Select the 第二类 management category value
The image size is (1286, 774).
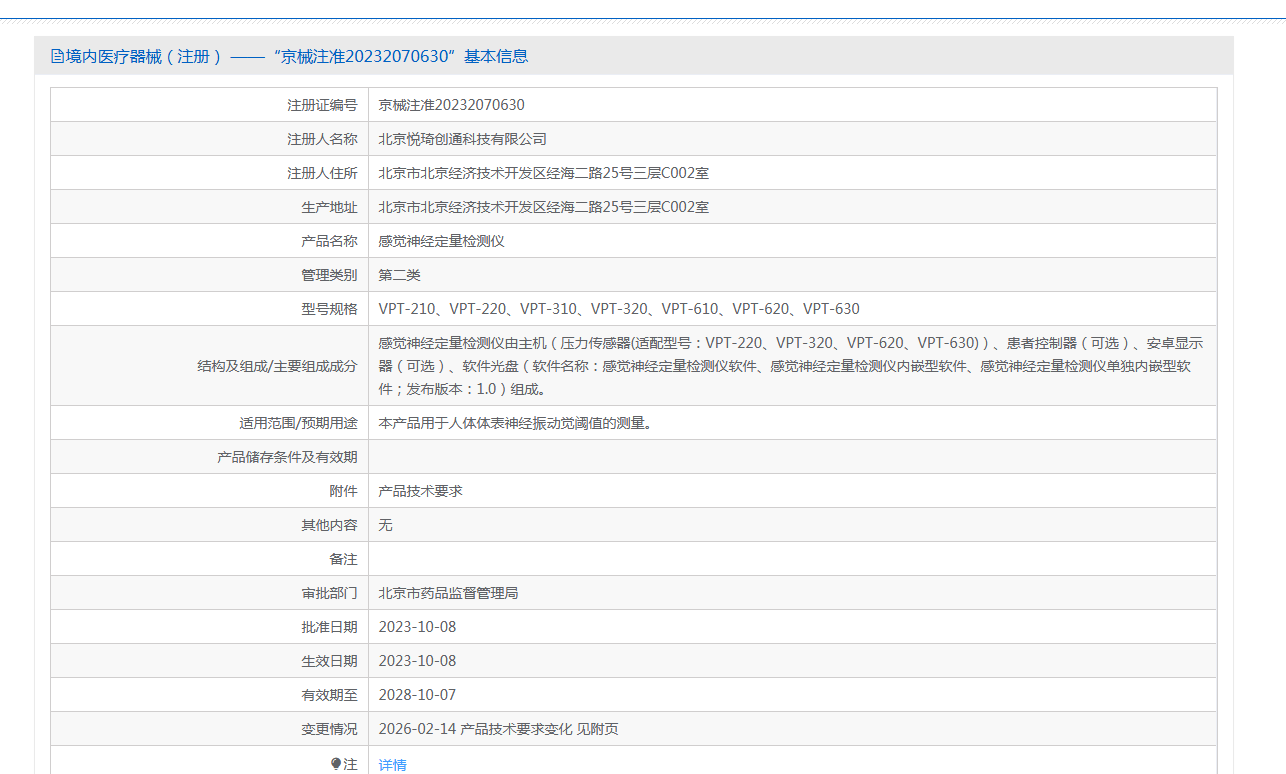click(400, 275)
